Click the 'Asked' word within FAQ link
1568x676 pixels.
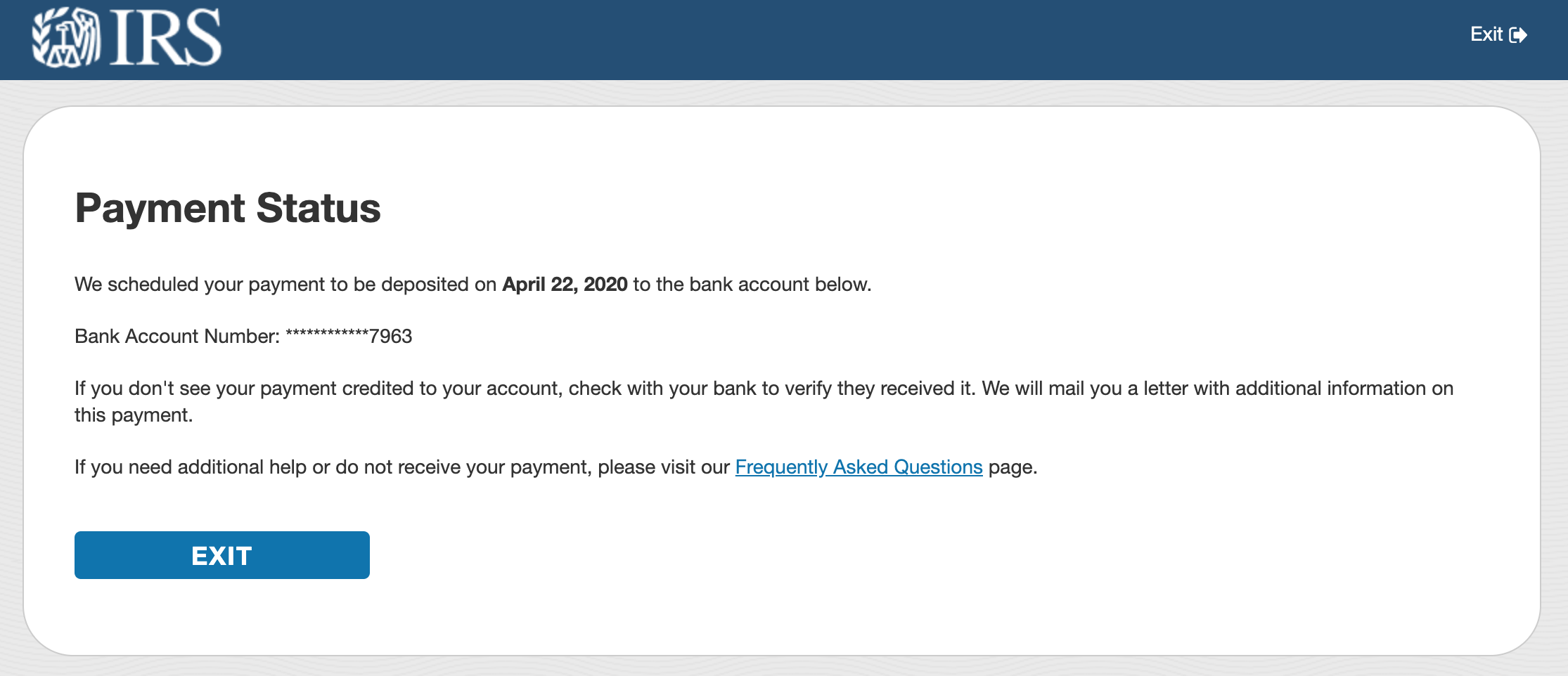860,467
